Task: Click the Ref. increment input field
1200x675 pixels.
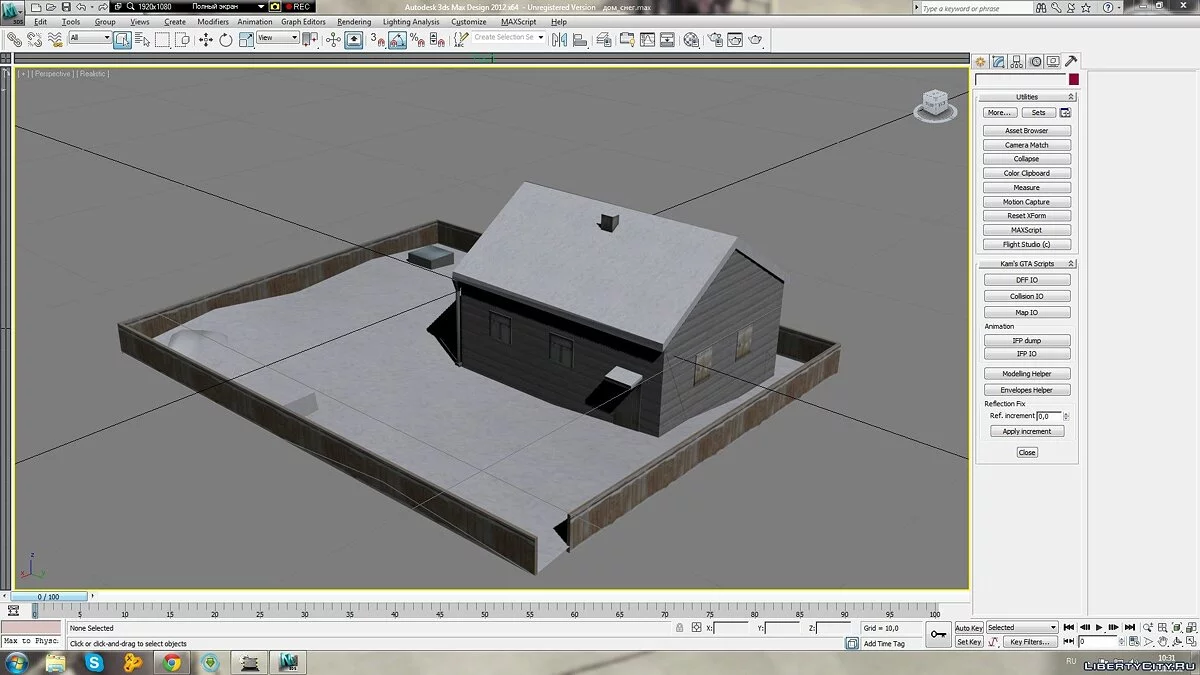Action: [1048, 416]
